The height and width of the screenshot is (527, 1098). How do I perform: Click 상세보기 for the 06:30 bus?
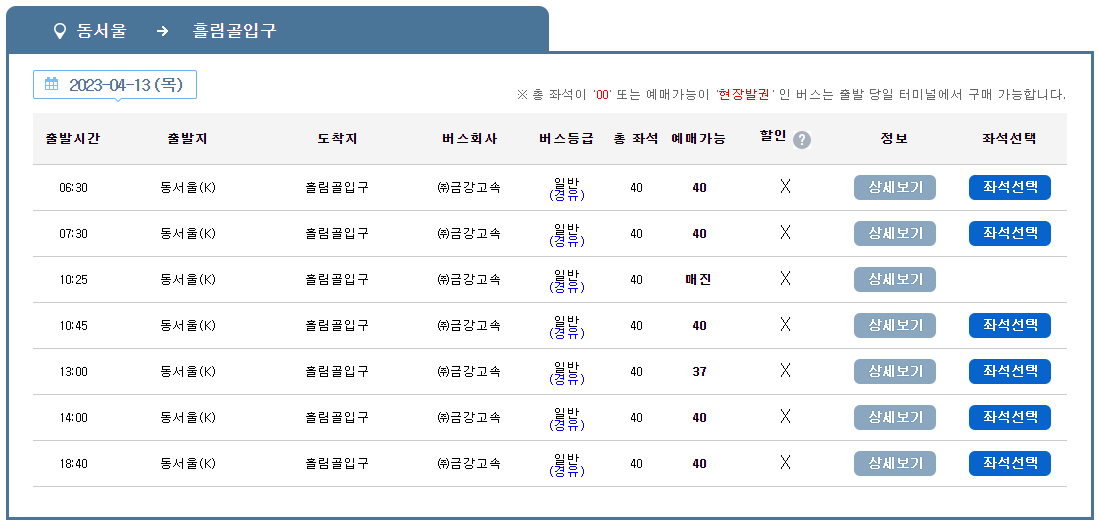tap(894, 188)
